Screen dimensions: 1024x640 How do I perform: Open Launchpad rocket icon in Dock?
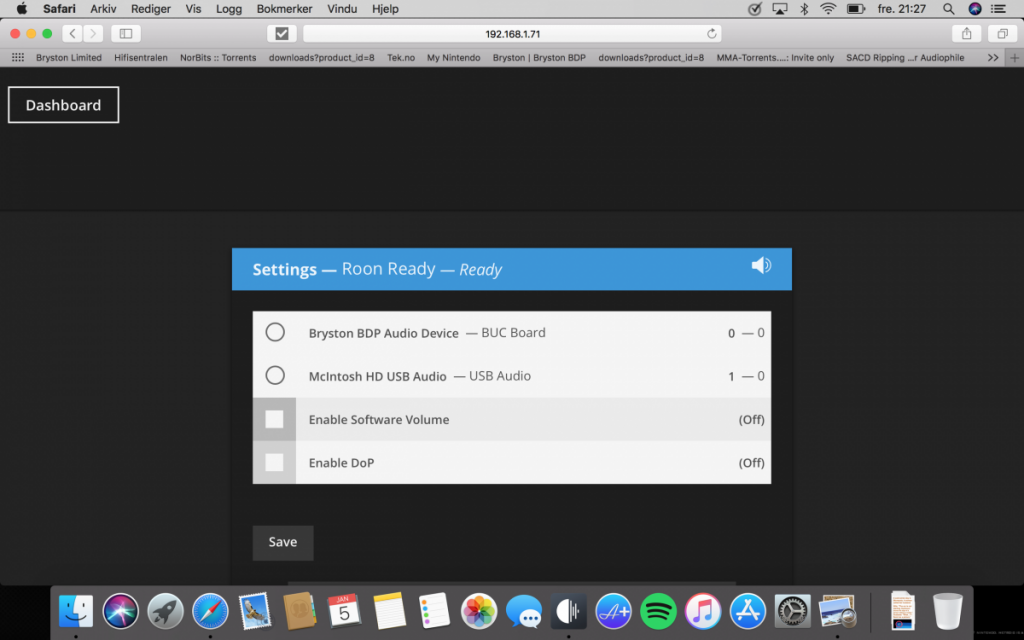pos(165,611)
